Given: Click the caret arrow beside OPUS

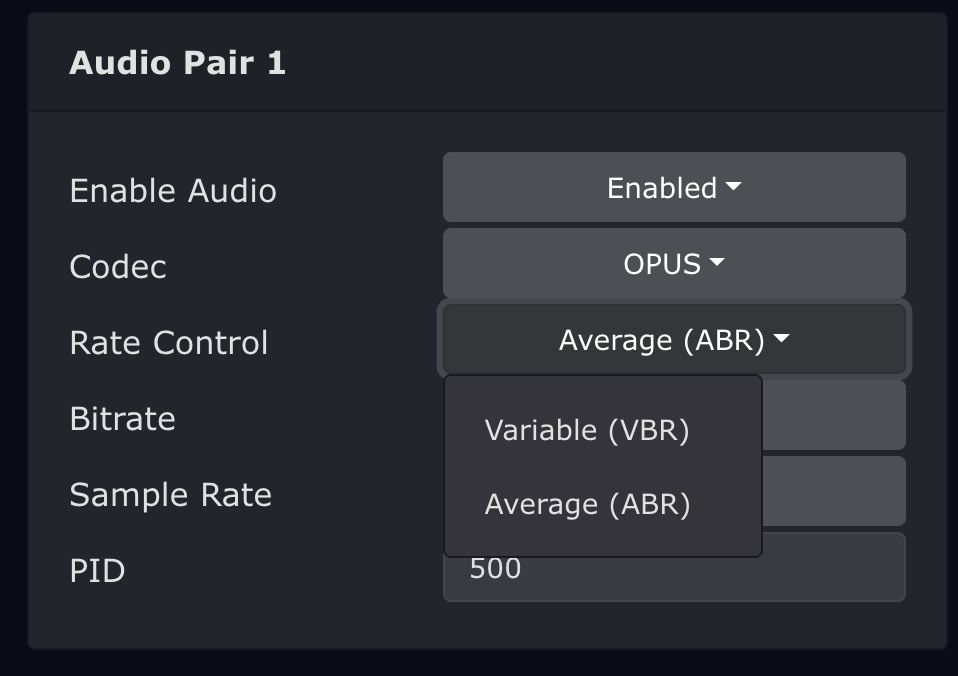Looking at the screenshot, I should pyautogui.click(x=717, y=264).
